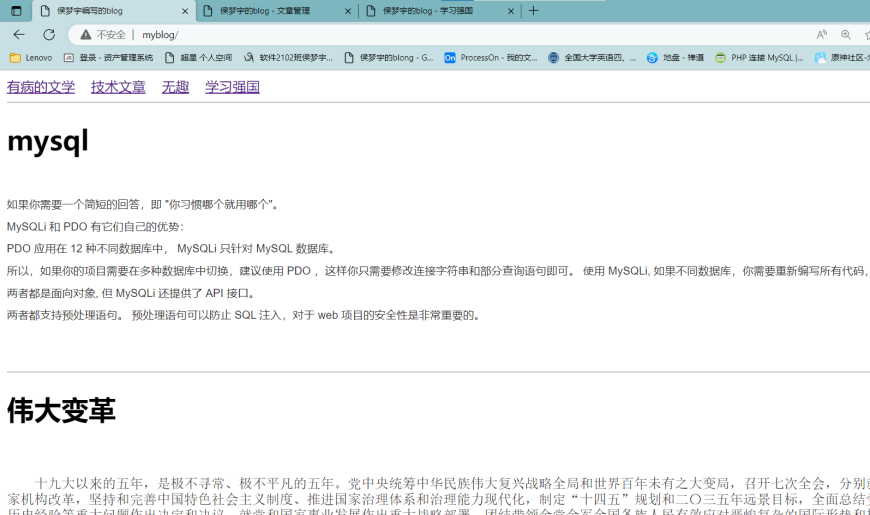Image resolution: width=870 pixels, height=515 pixels.
Task: Open the 超星 个人空间 bookmark
Action: coord(199,57)
